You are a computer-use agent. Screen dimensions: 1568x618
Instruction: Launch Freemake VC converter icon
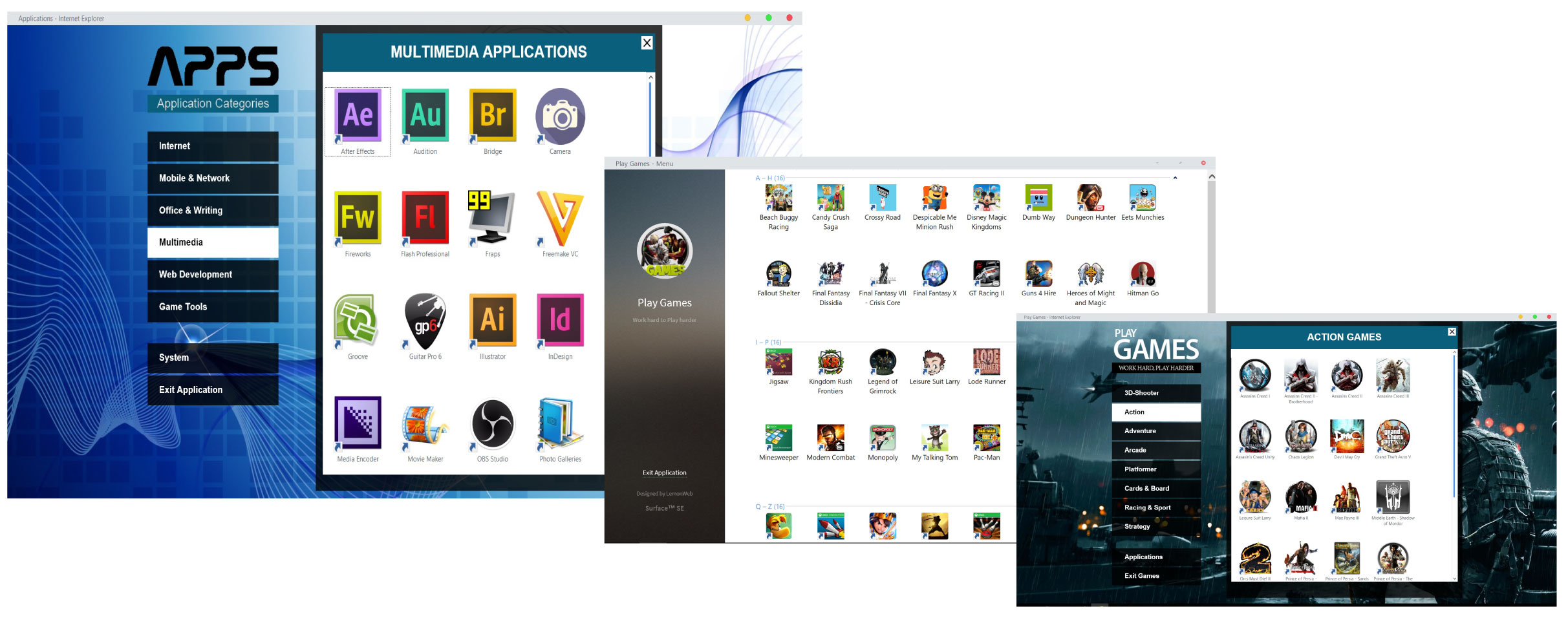click(x=560, y=218)
